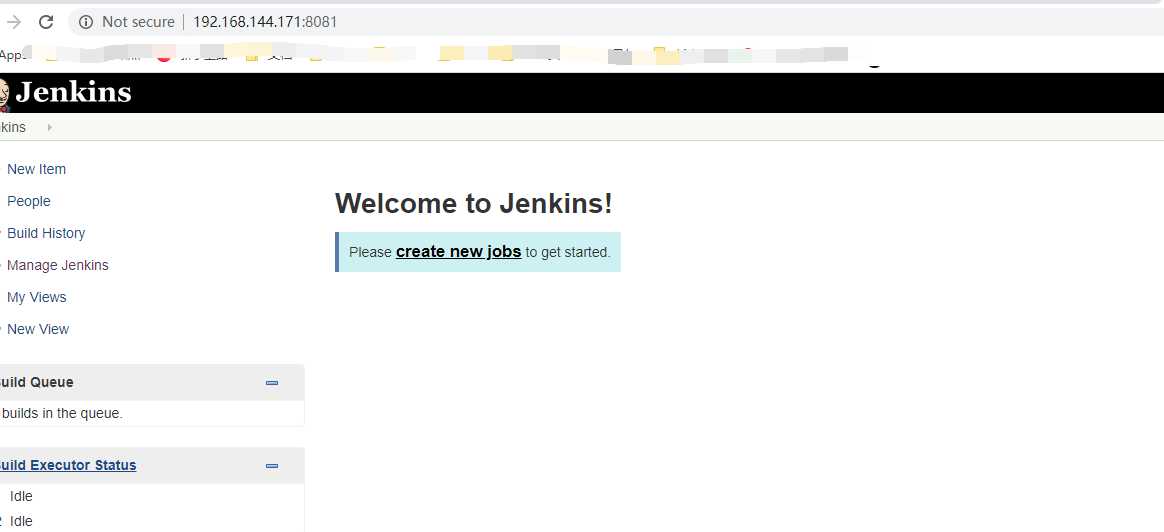Create a New View
The image size is (1164, 532).
coord(38,329)
